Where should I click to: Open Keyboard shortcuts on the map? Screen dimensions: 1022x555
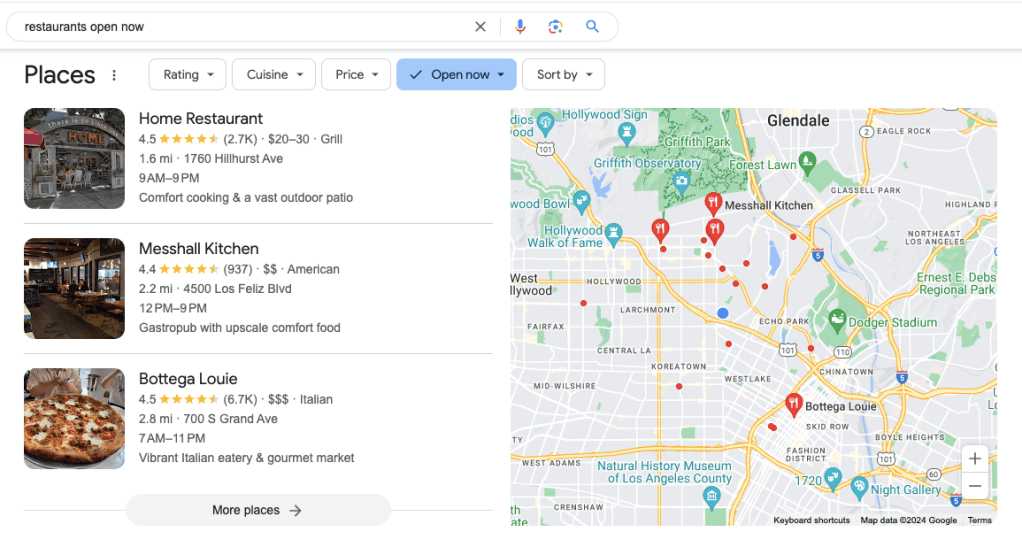point(811,520)
